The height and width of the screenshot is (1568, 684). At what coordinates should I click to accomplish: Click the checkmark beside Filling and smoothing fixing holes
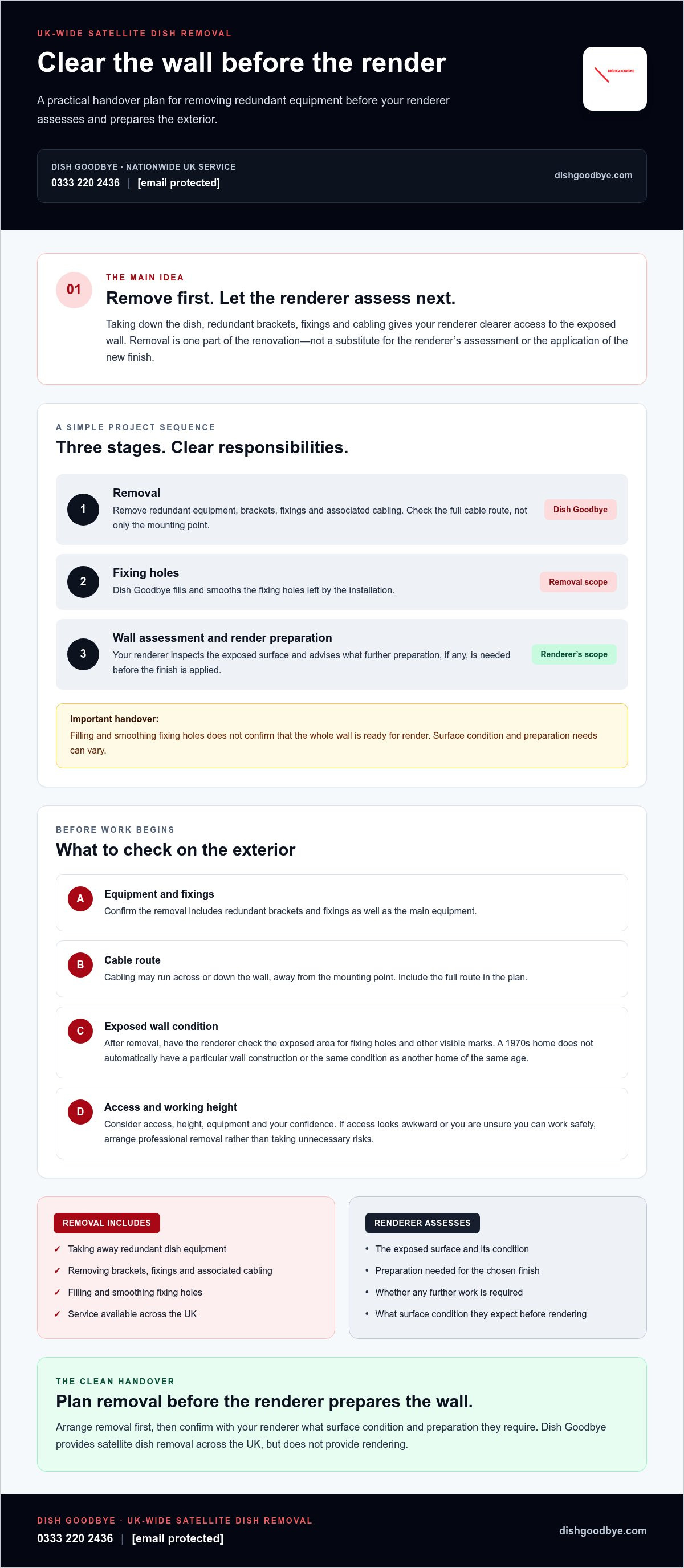pyautogui.click(x=57, y=1292)
